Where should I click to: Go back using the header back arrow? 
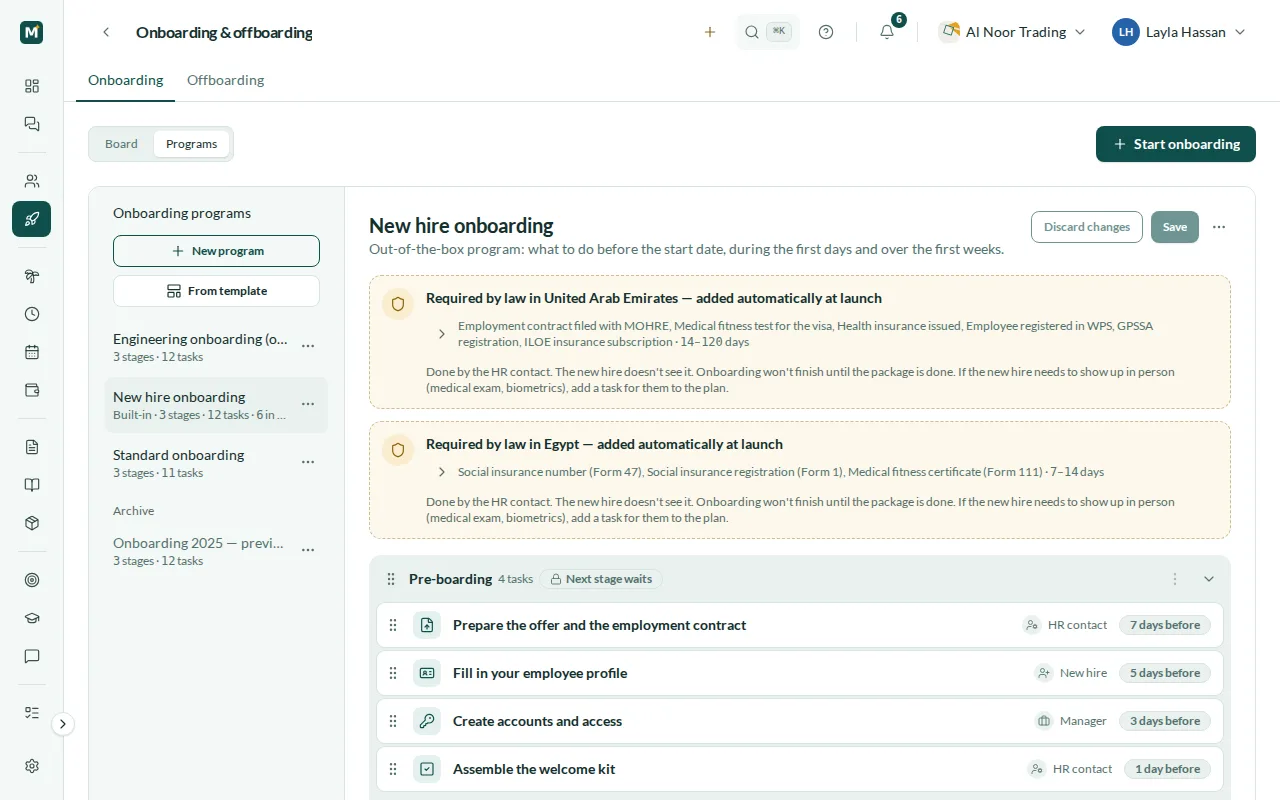(x=106, y=32)
